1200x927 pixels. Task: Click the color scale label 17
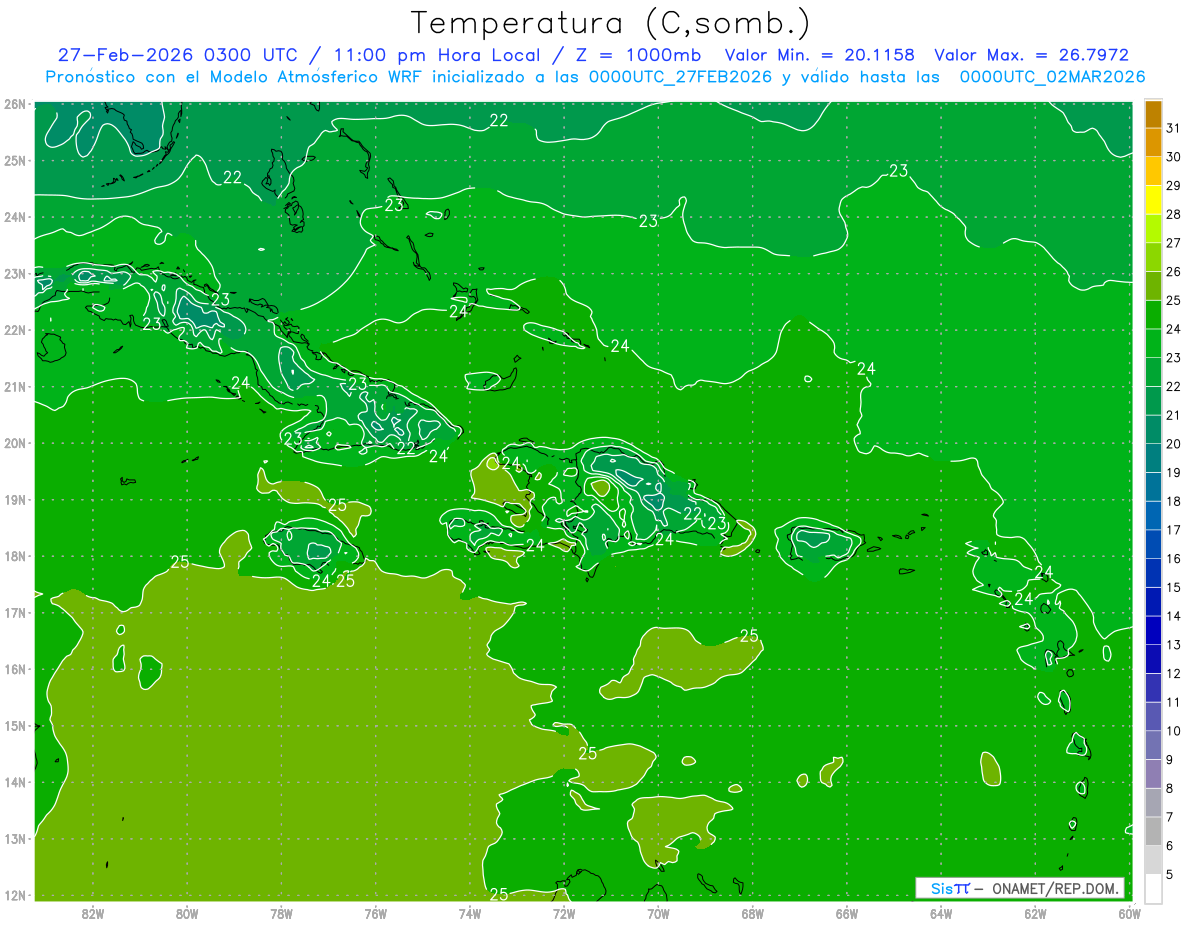(x=1173, y=530)
